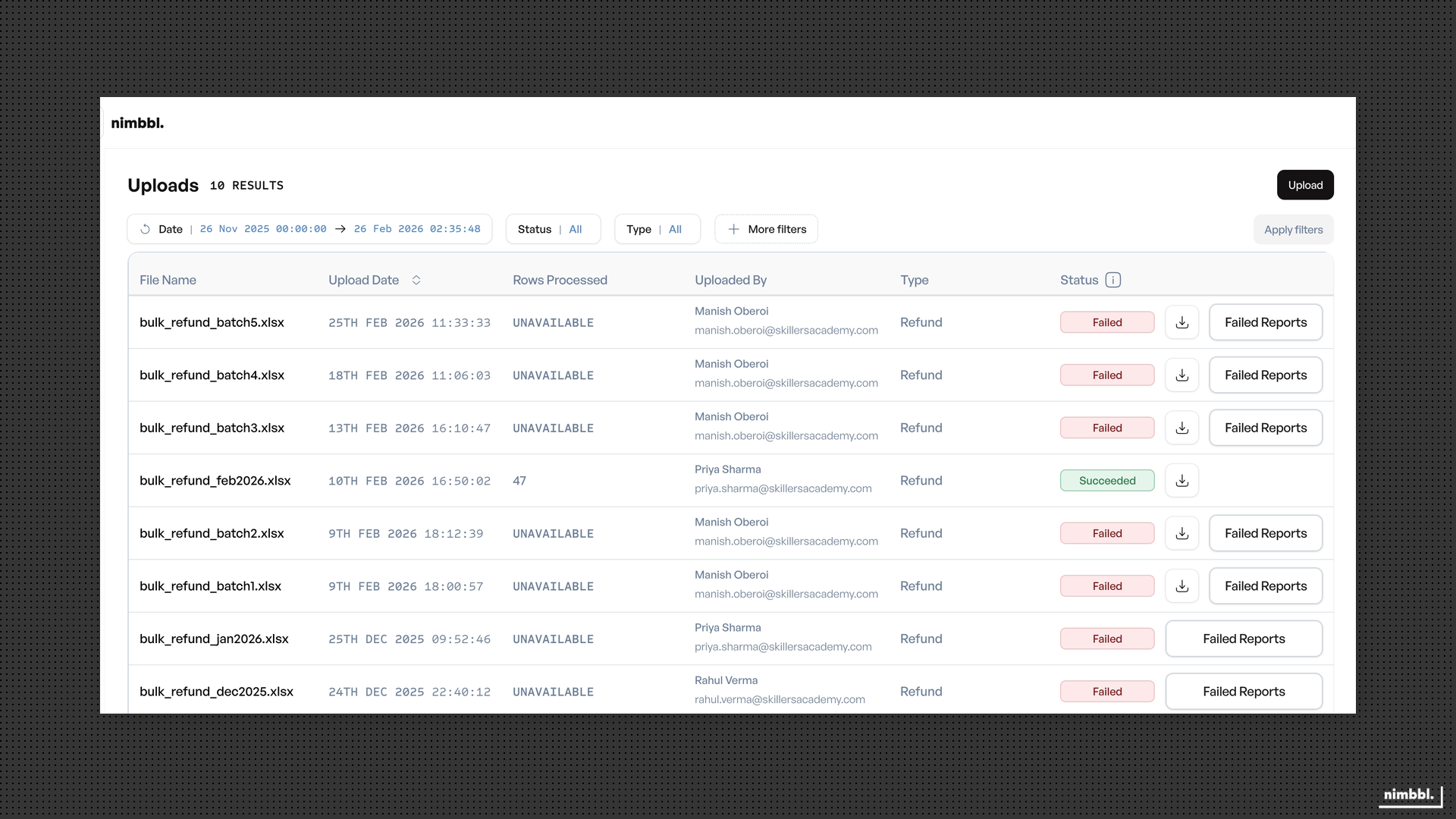The width and height of the screenshot is (1456, 819).
Task: Open Failed Reports for bulk_refund_jan2026.xlsx
Action: click(1244, 639)
